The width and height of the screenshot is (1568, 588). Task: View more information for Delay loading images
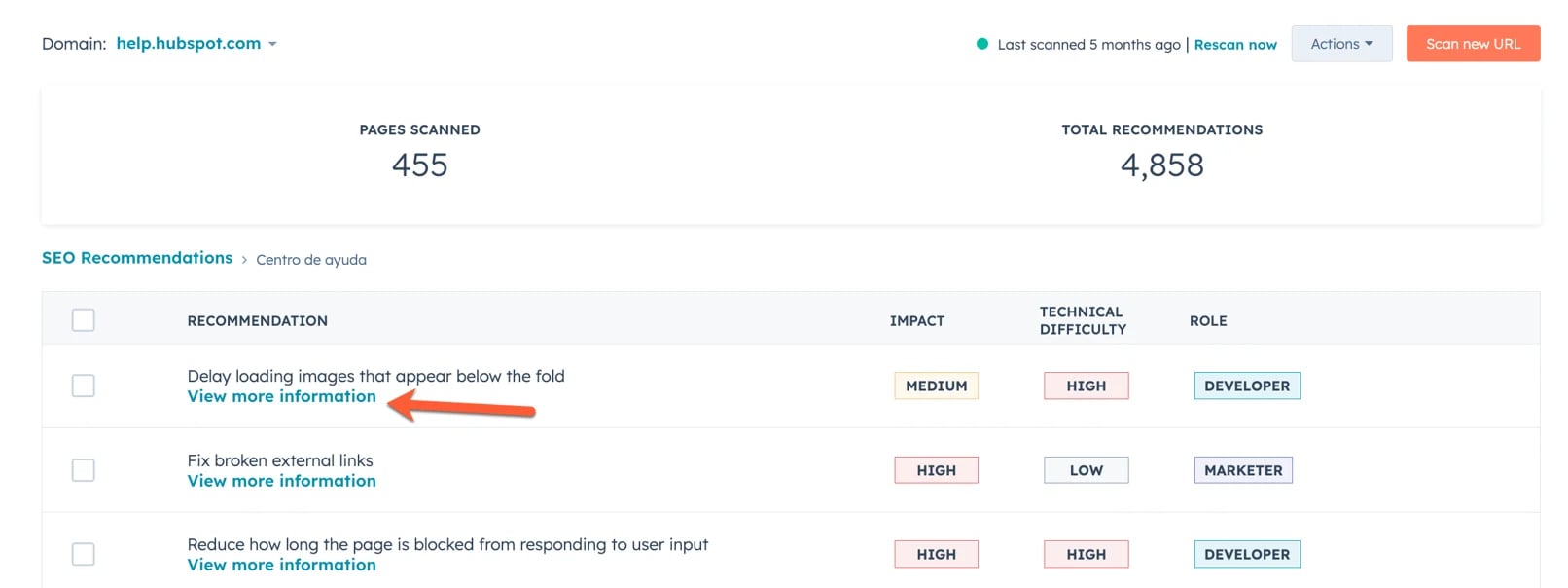[x=281, y=396]
